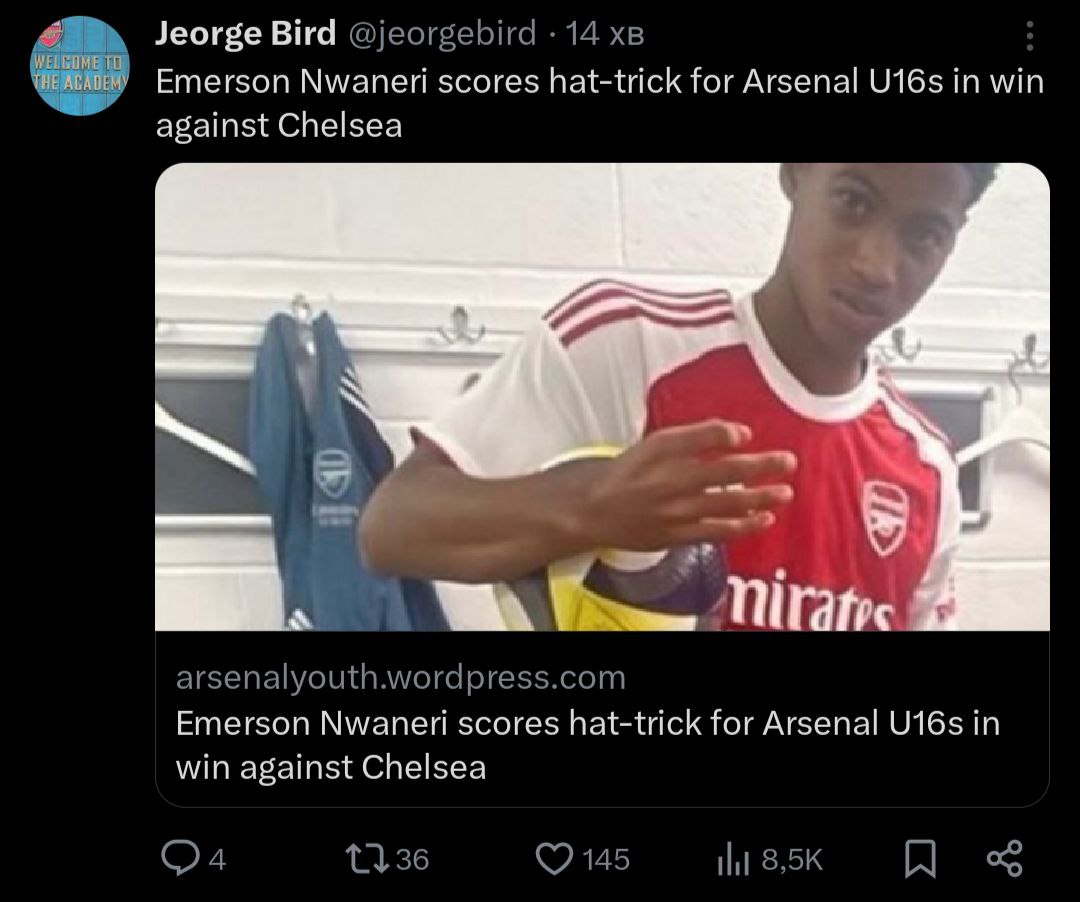Viewport: 1080px width, 902px height.
Task: Click the likes count 145
Action: click(x=606, y=859)
